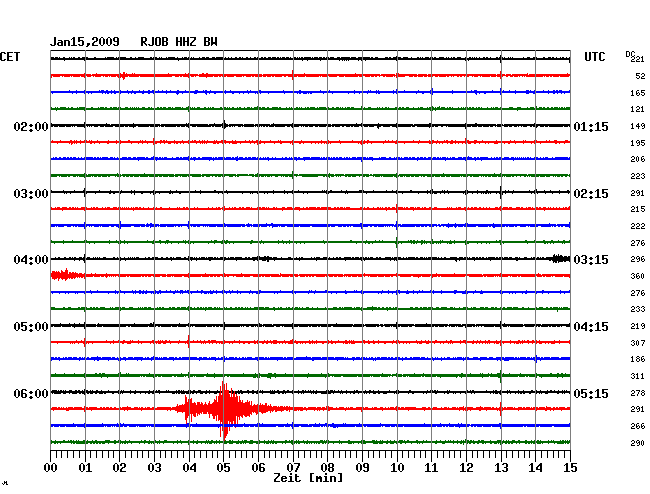Select the DC value 121

pyautogui.click(x=638, y=109)
